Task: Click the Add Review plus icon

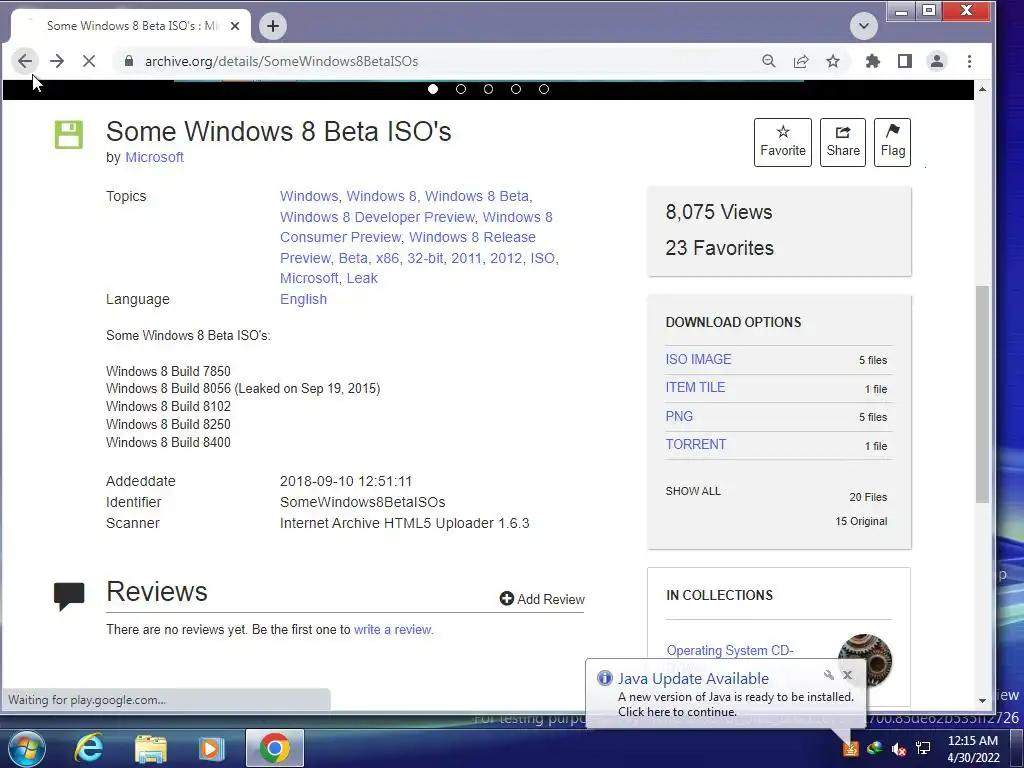Action: [x=507, y=598]
